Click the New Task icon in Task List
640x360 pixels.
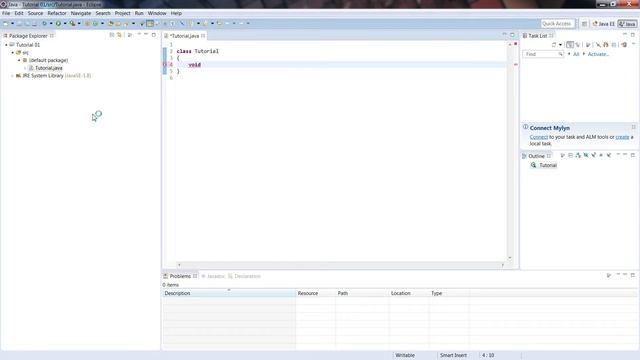(554, 45)
